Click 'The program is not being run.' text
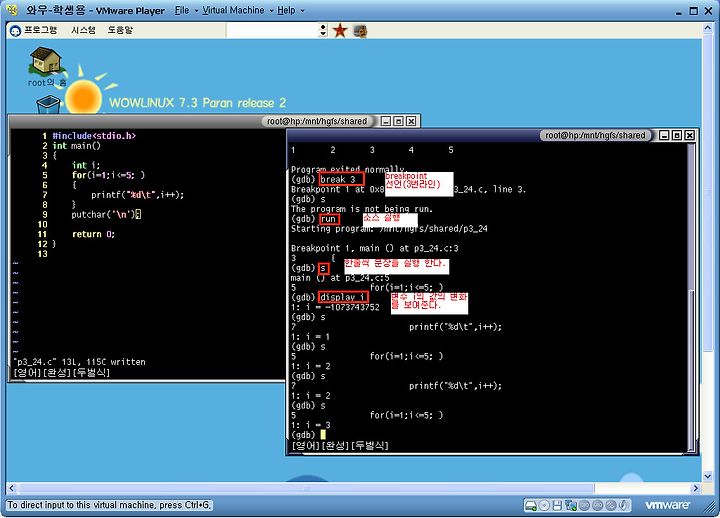Viewport: 720px width, 518px height. 362,209
